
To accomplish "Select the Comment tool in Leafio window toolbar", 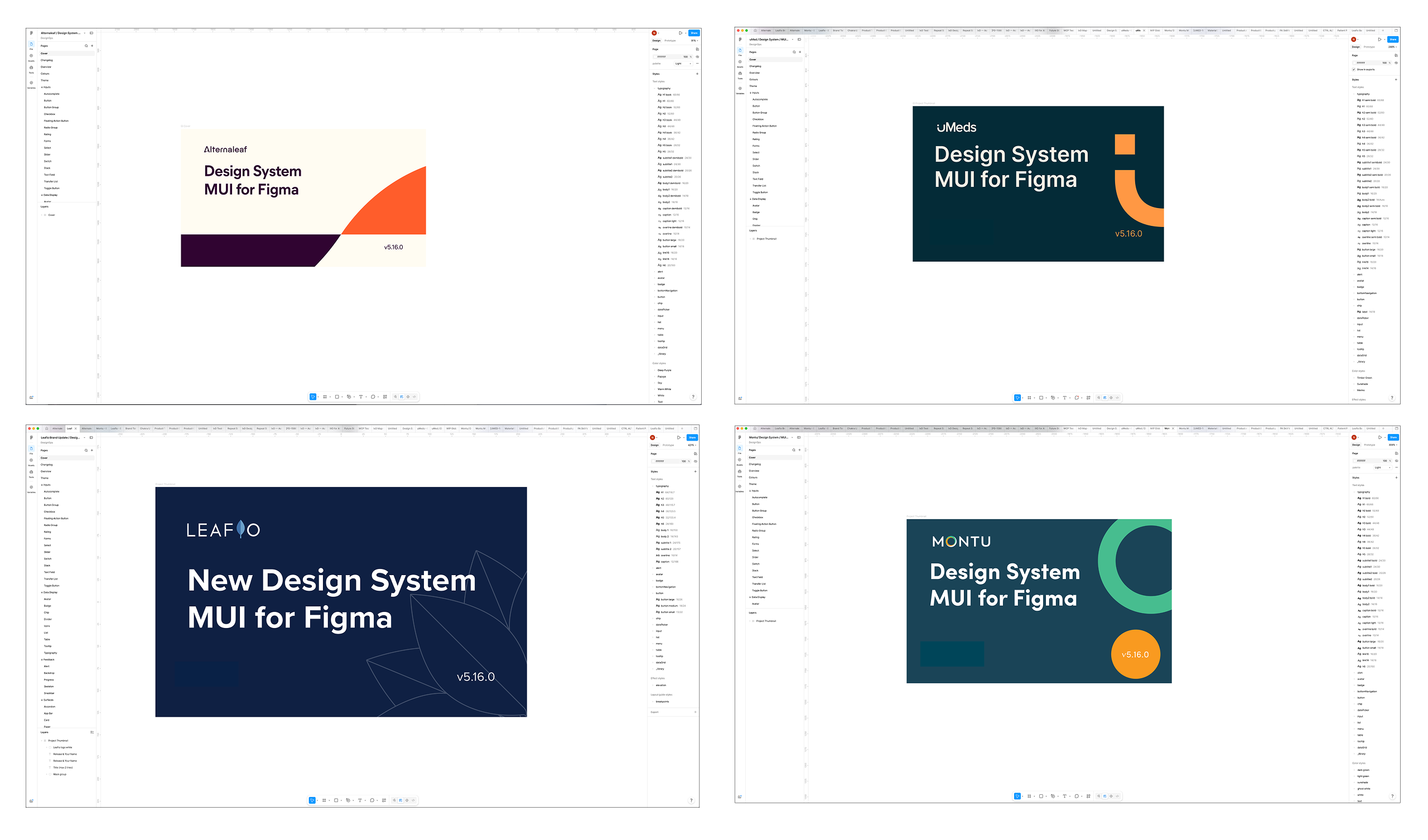I will click(372, 800).
